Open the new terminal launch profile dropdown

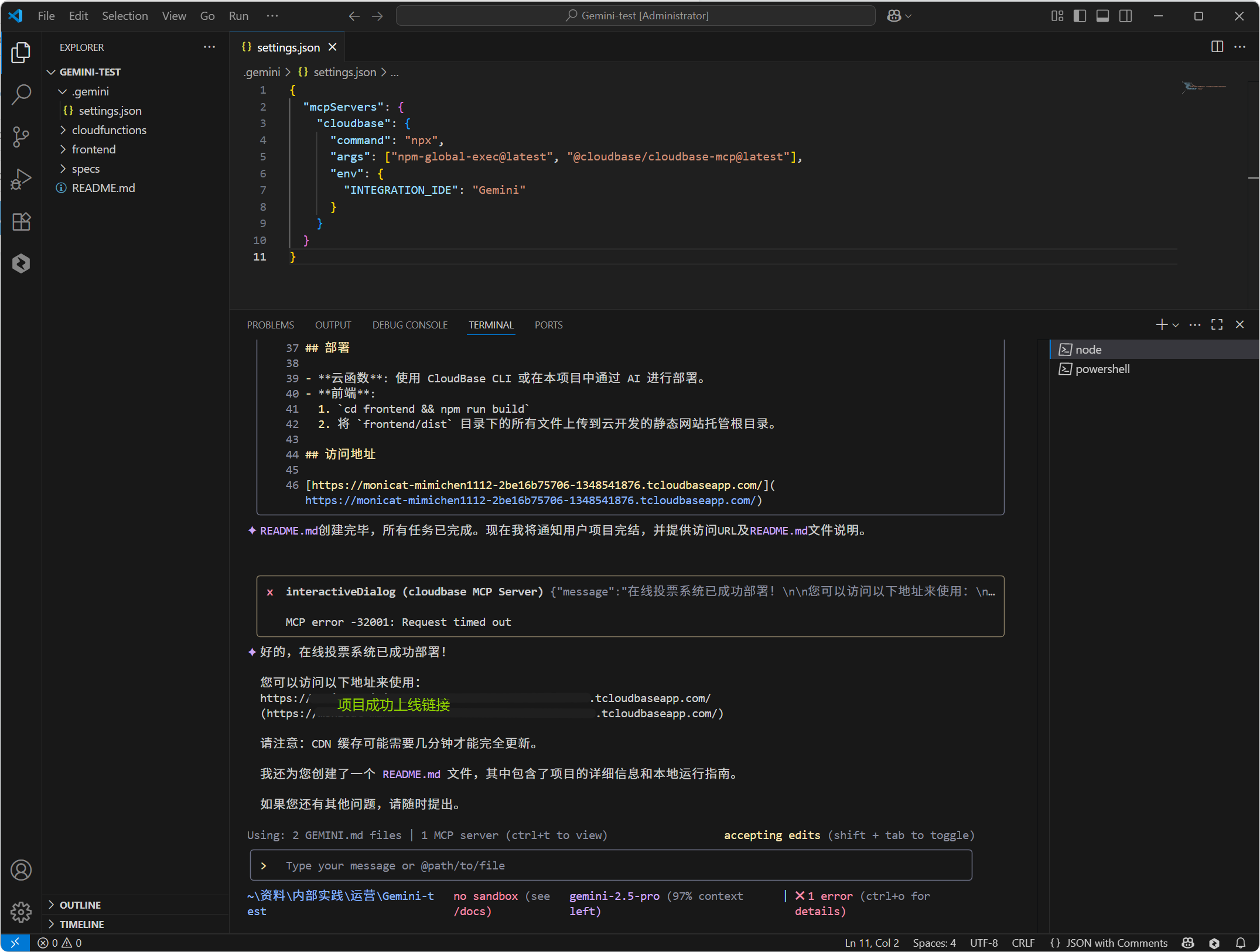[1176, 324]
